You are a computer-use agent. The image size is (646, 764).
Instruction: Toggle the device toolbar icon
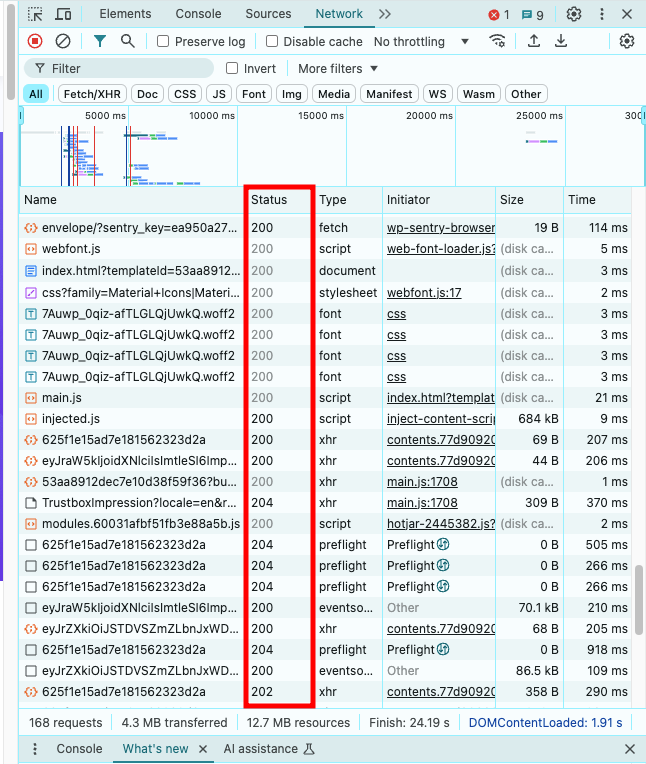(x=63, y=14)
